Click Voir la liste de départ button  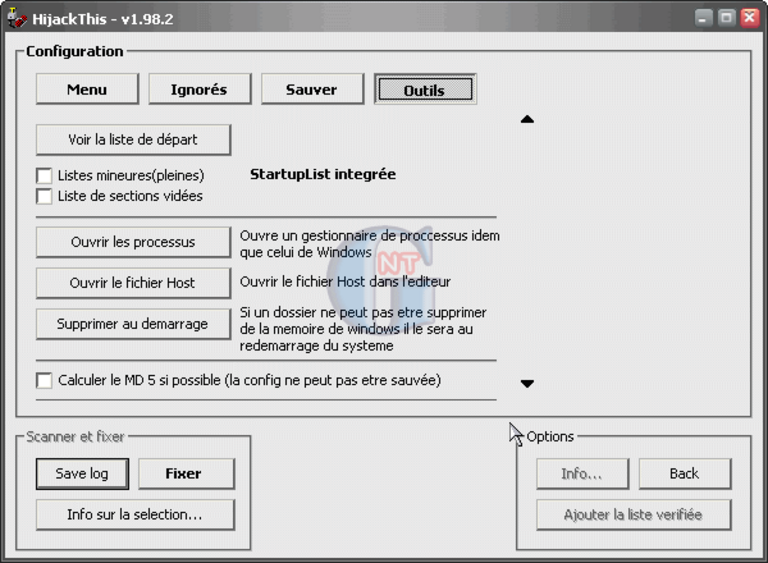pos(133,140)
